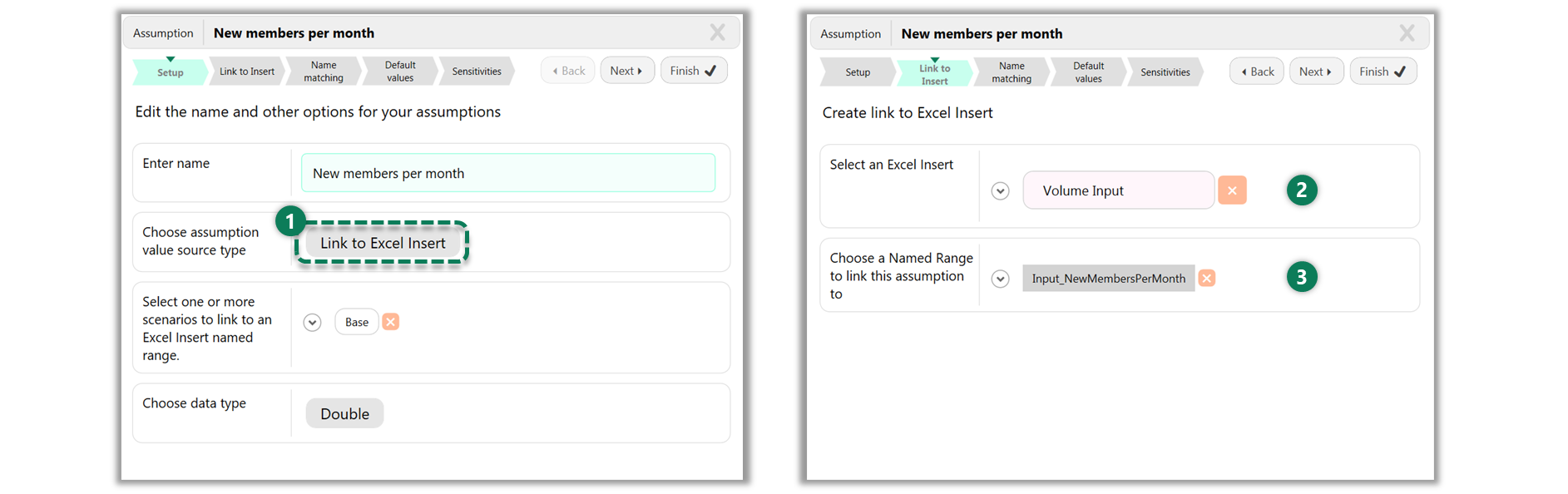Toggle the 'Link to Excel Insert' source type
The width and height of the screenshot is (1568, 494).
pos(383,243)
